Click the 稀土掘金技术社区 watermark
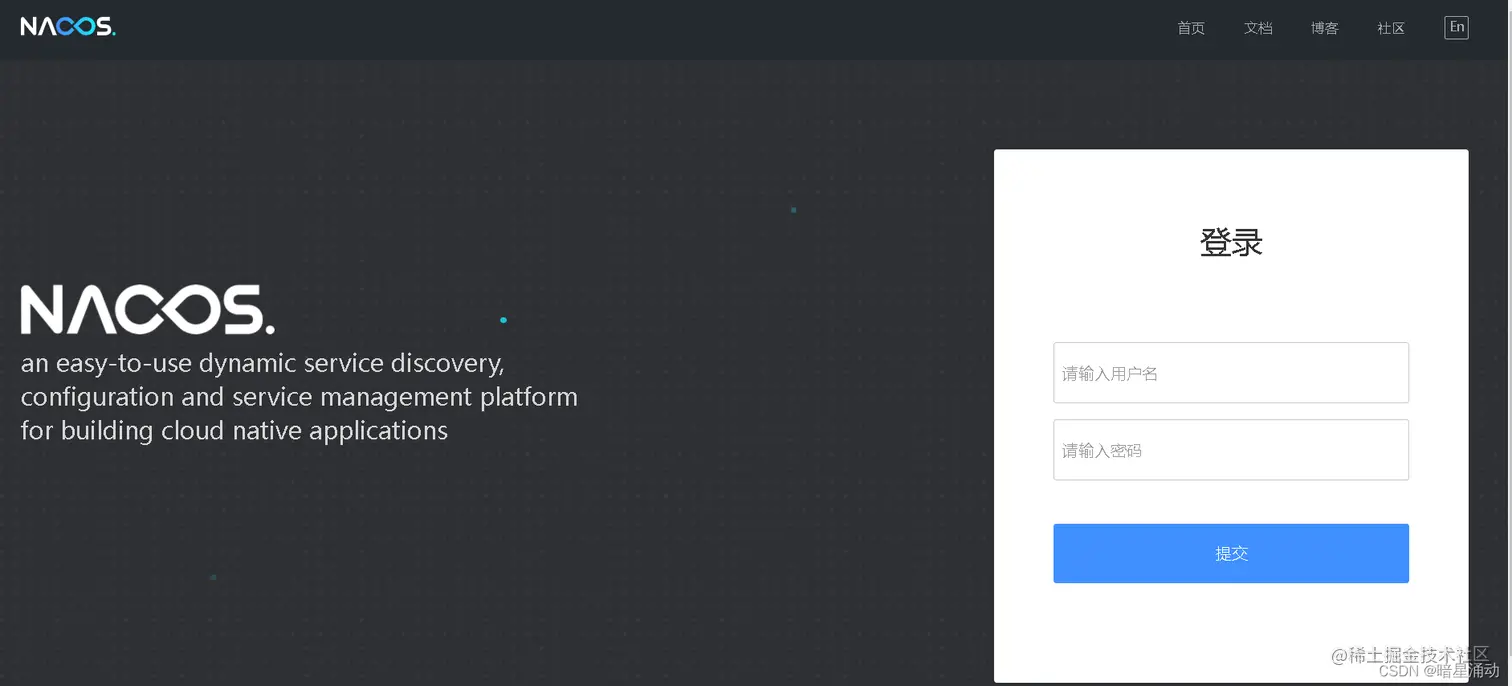The width and height of the screenshot is (1512, 686). 1410,655
